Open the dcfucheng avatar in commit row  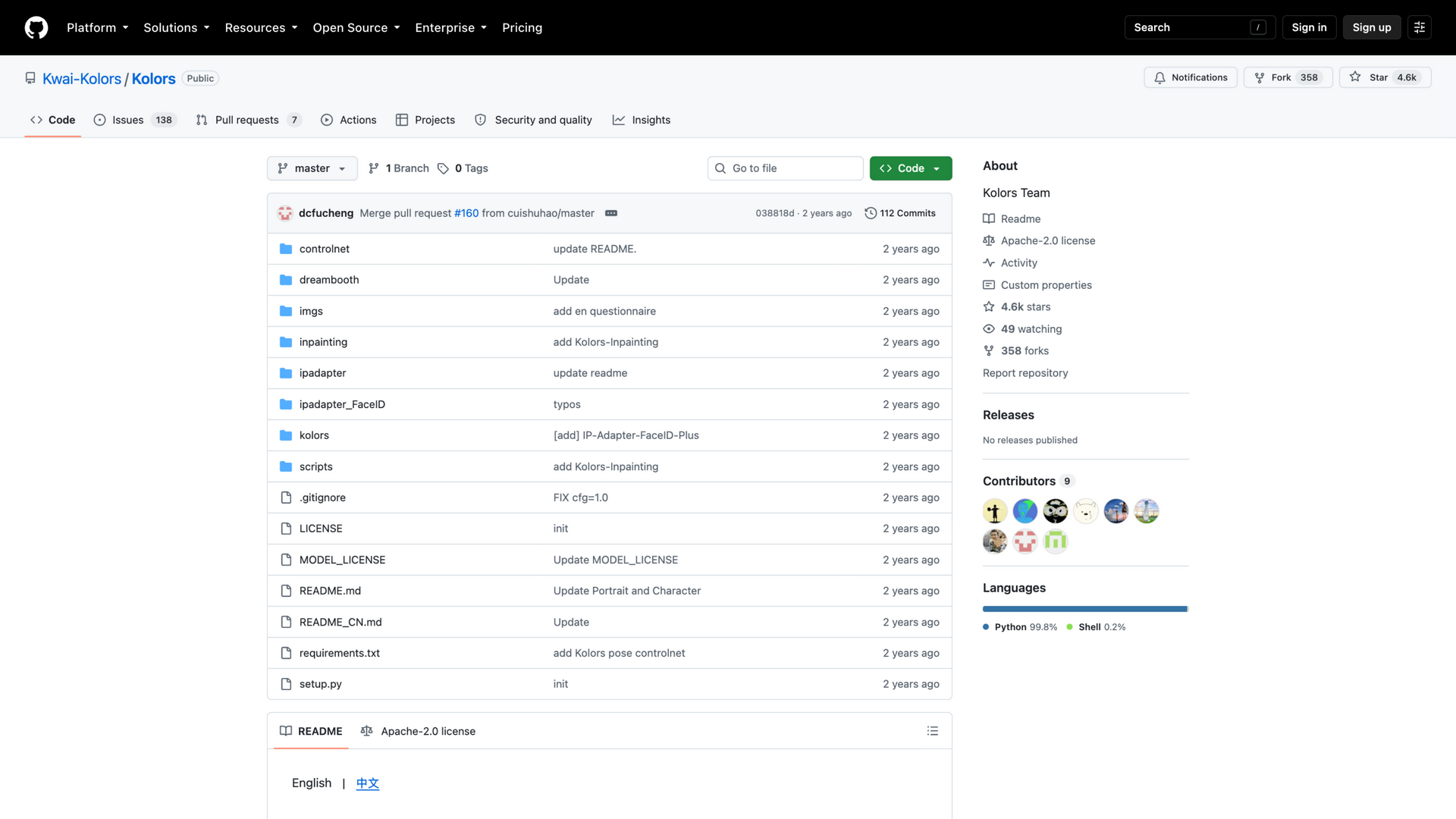285,213
